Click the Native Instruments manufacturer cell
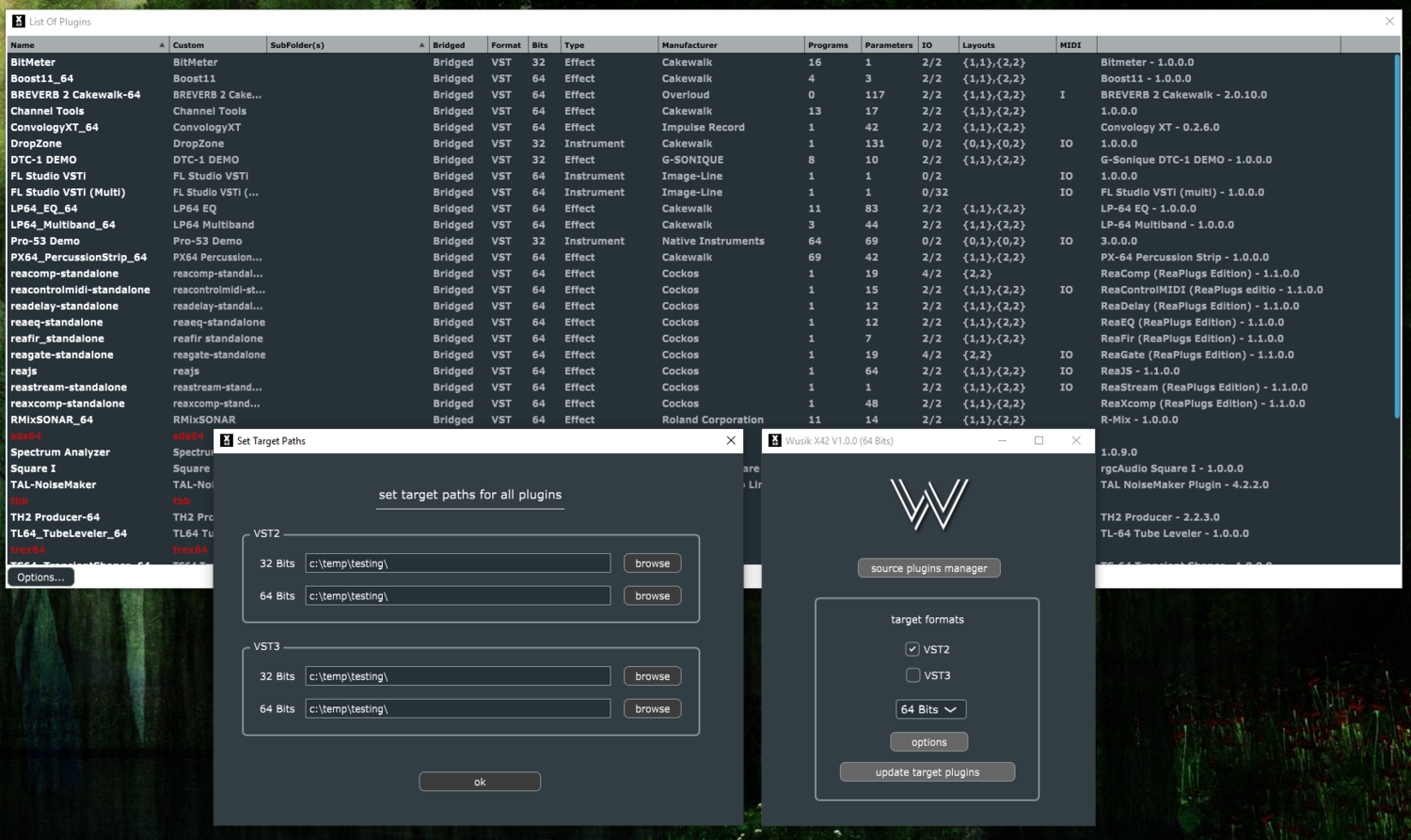 coord(713,241)
